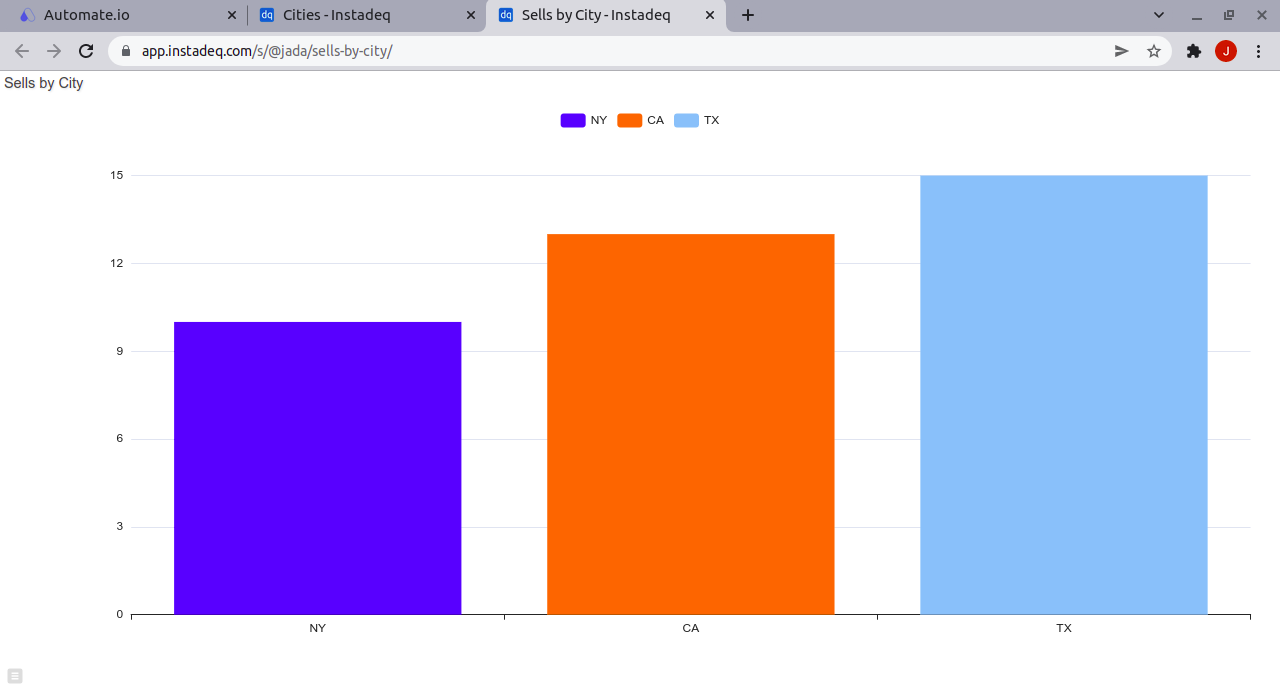Close the Cities - Instadeq tab
This screenshot has height=691, width=1280.
471,15
